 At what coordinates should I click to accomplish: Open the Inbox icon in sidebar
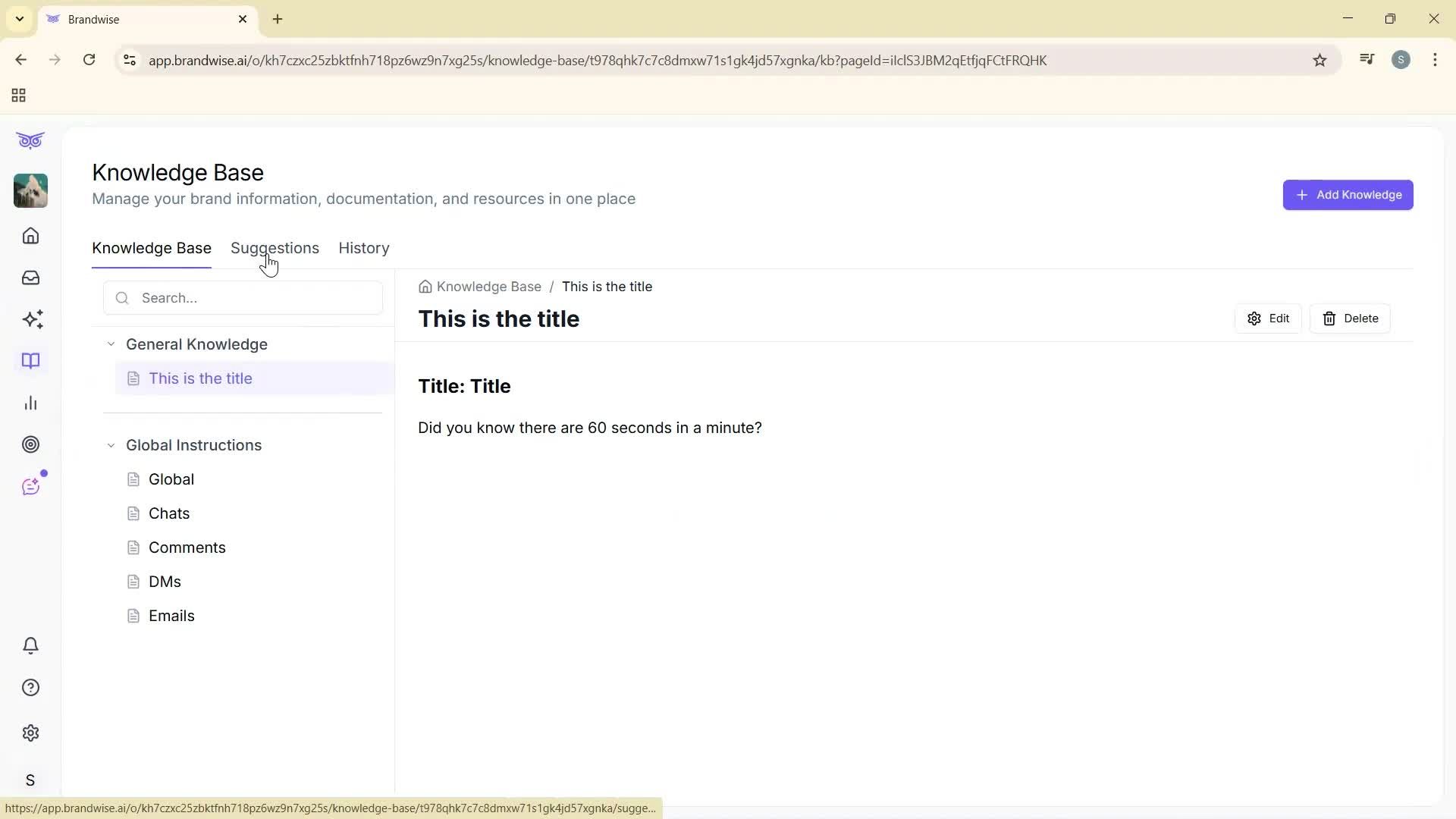(30, 278)
